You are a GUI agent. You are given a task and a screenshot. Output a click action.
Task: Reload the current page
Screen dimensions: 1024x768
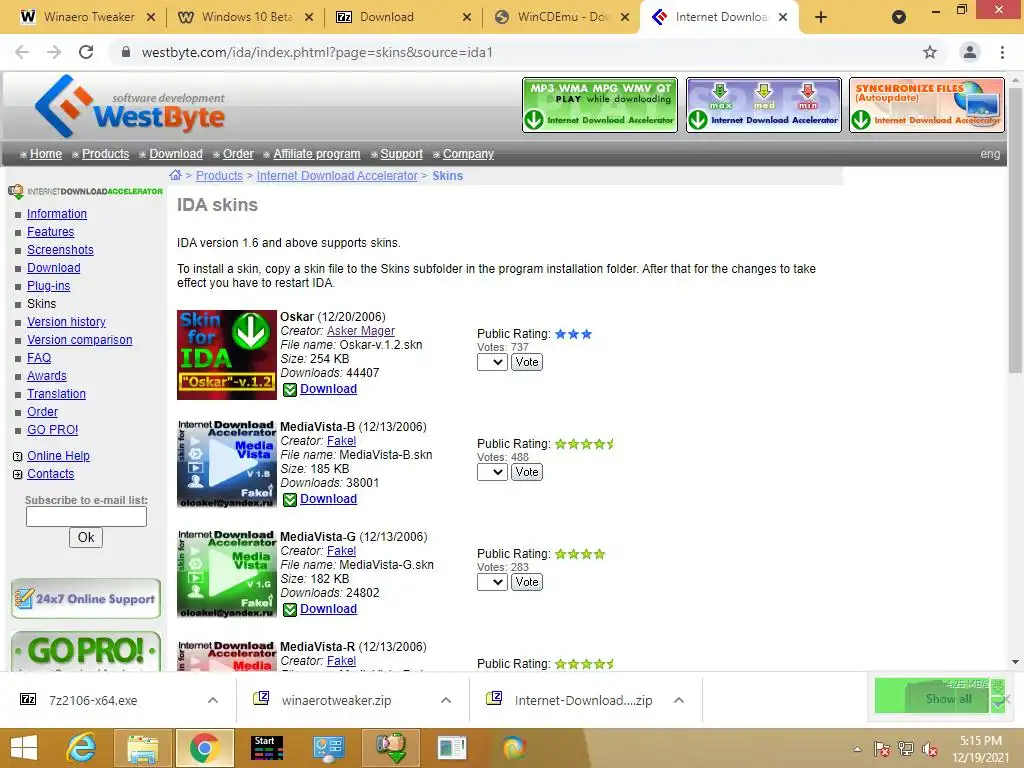[x=86, y=52]
